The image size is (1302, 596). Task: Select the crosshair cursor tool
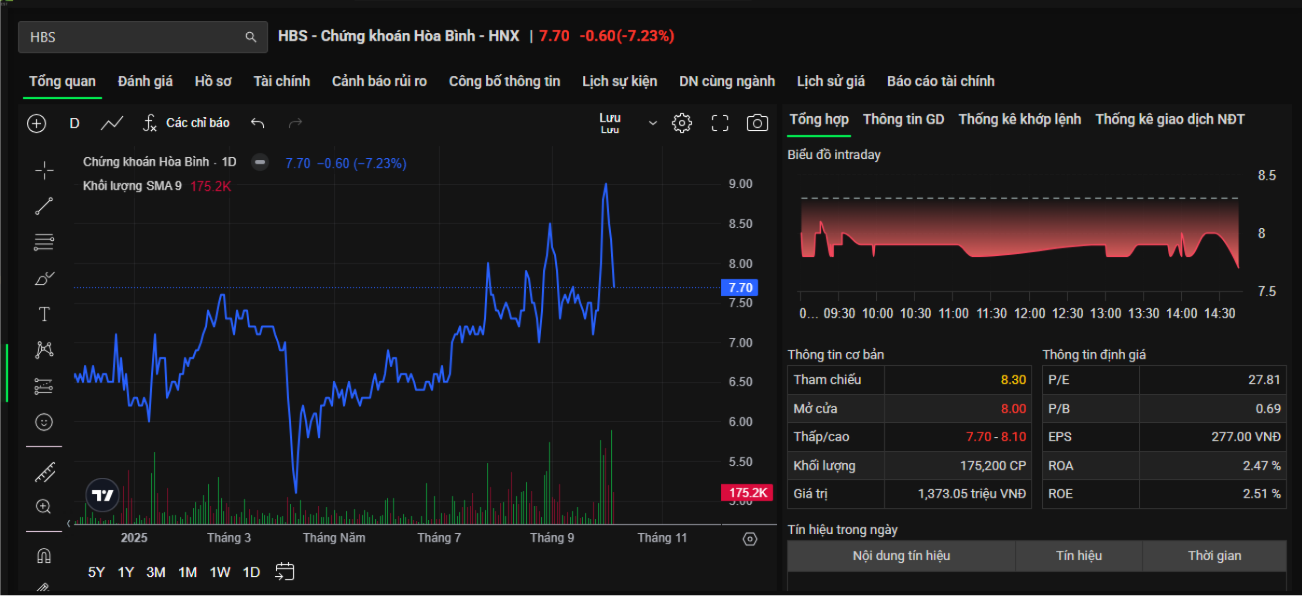pyautogui.click(x=44, y=171)
